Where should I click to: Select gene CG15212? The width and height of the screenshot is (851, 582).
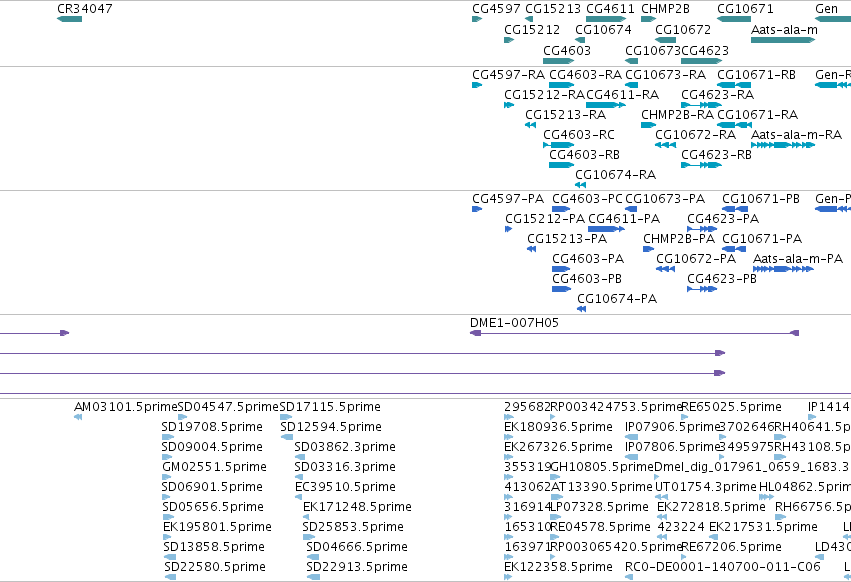tap(509, 40)
